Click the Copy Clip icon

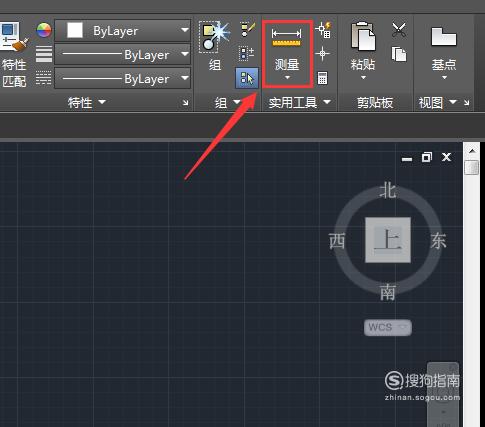(x=399, y=54)
